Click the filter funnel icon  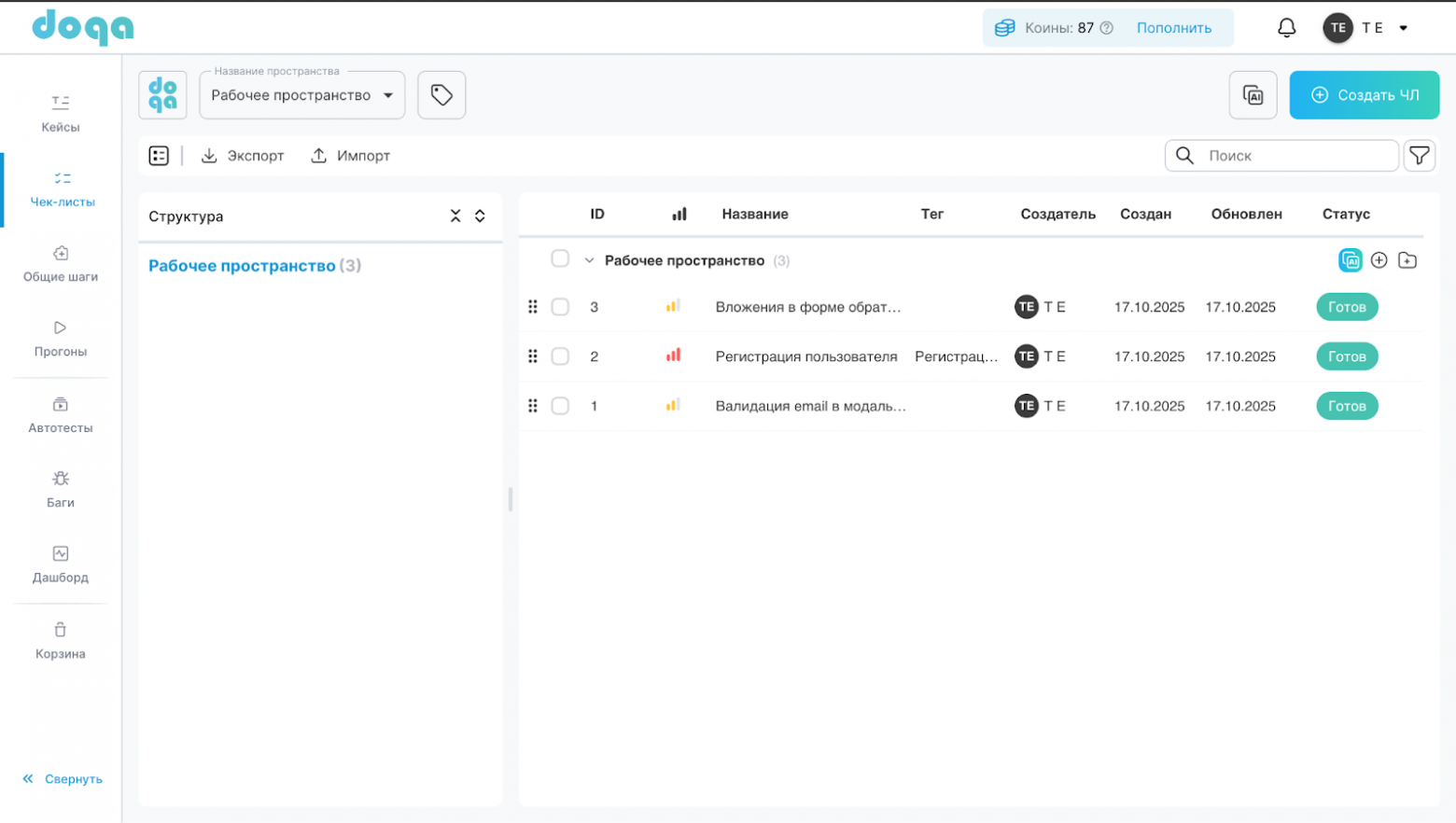[1419, 156]
